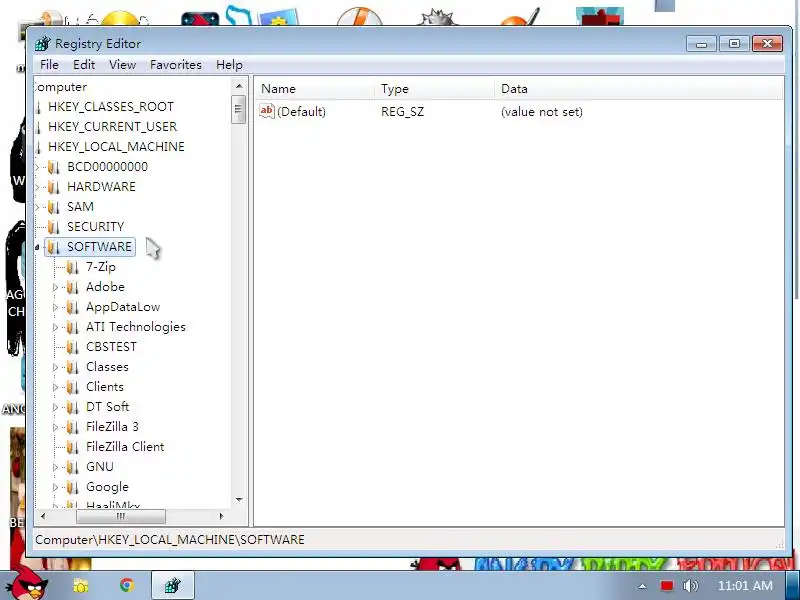This screenshot has height=600, width=800.
Task: Open Chrome from the taskbar
Action: (x=127, y=585)
